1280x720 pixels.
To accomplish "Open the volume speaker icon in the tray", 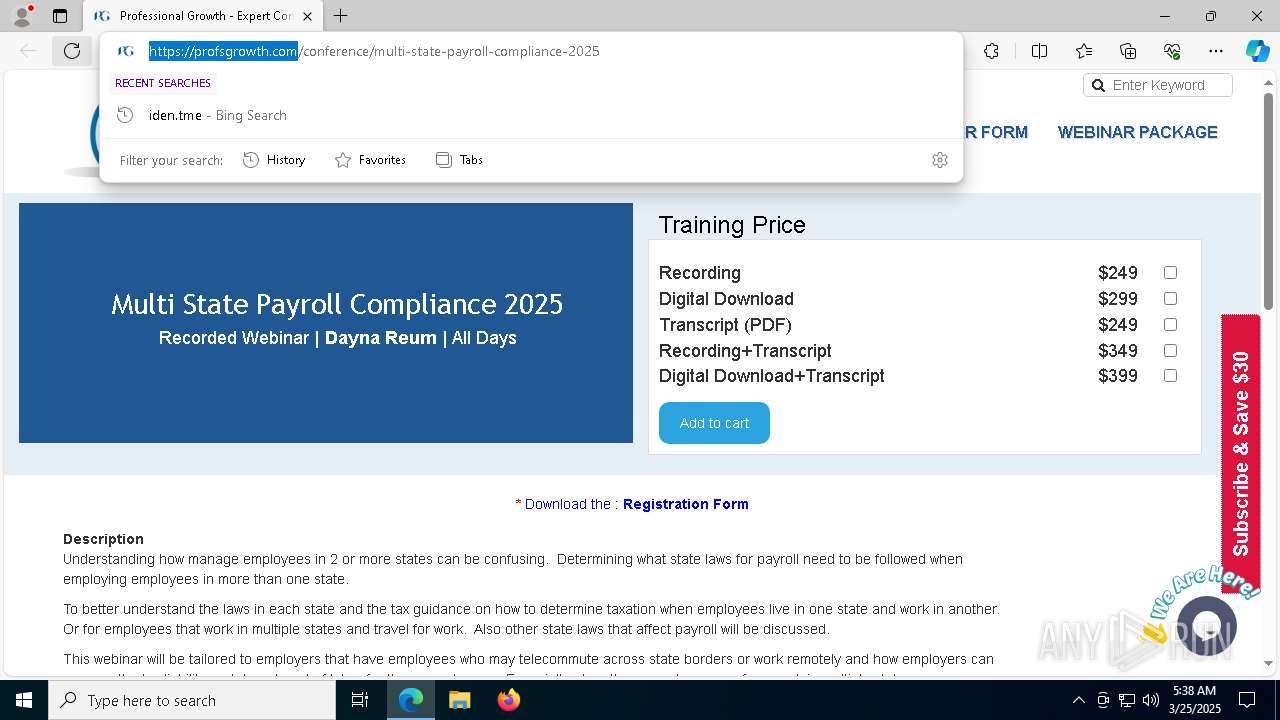I will point(1151,700).
